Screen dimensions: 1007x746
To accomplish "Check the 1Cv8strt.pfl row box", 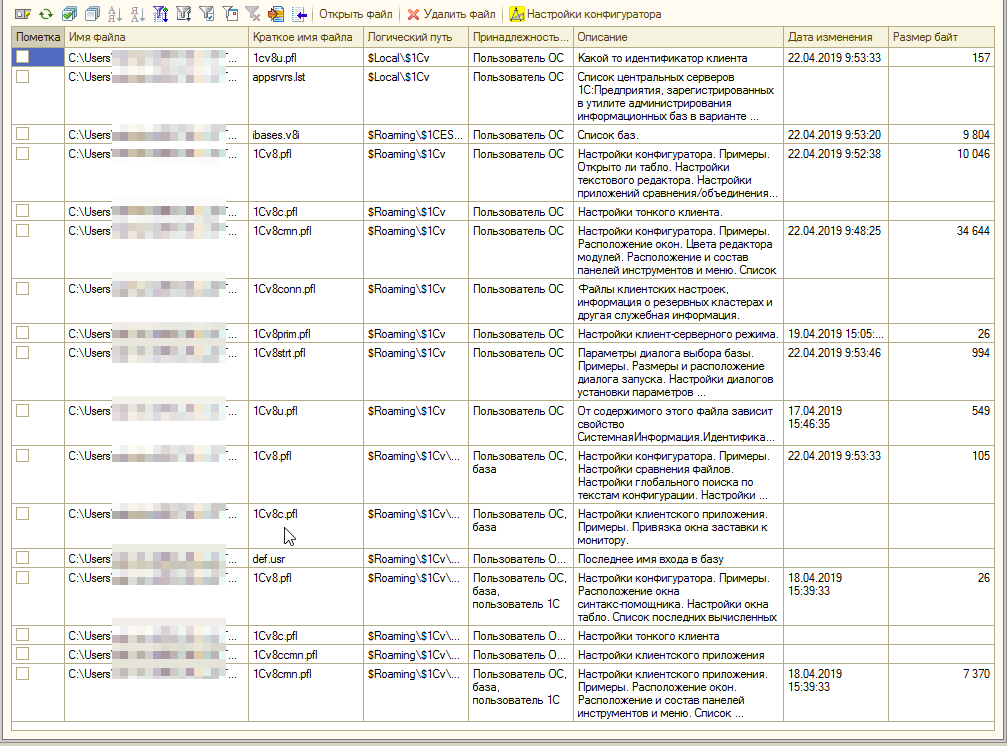I will click(x=22, y=352).
